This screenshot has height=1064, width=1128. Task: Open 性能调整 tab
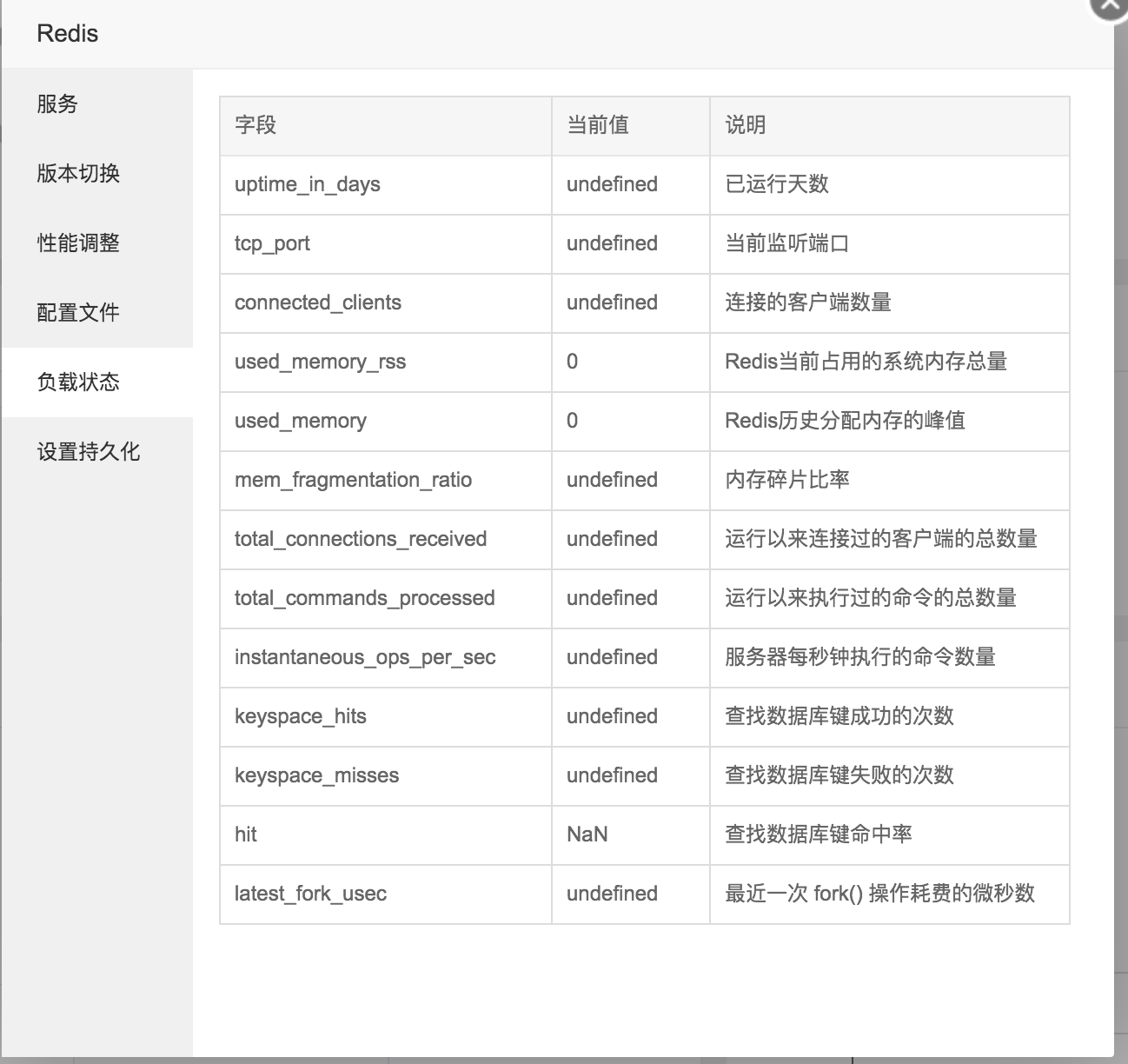click(x=96, y=243)
